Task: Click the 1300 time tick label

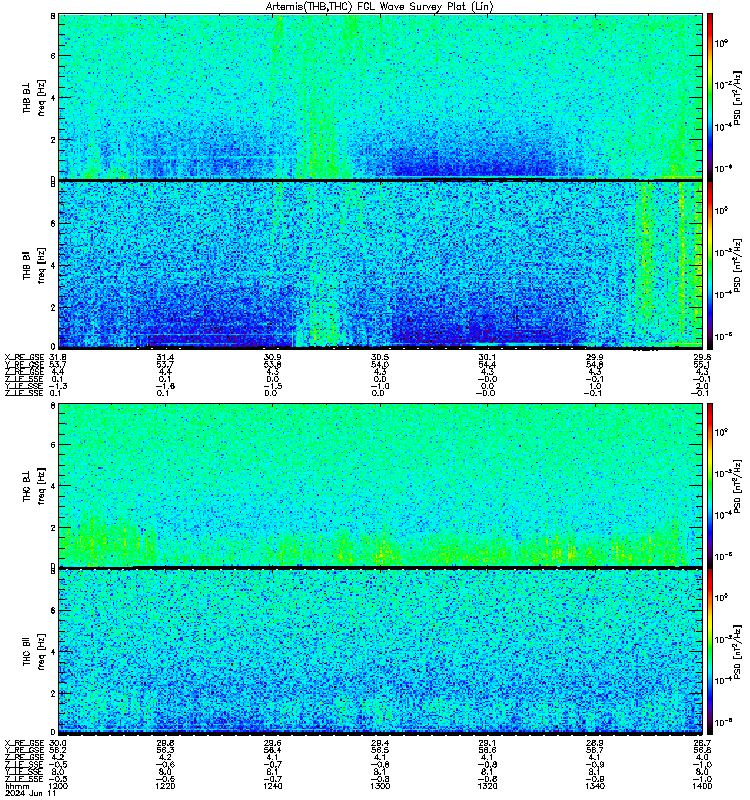Action: 380,786
